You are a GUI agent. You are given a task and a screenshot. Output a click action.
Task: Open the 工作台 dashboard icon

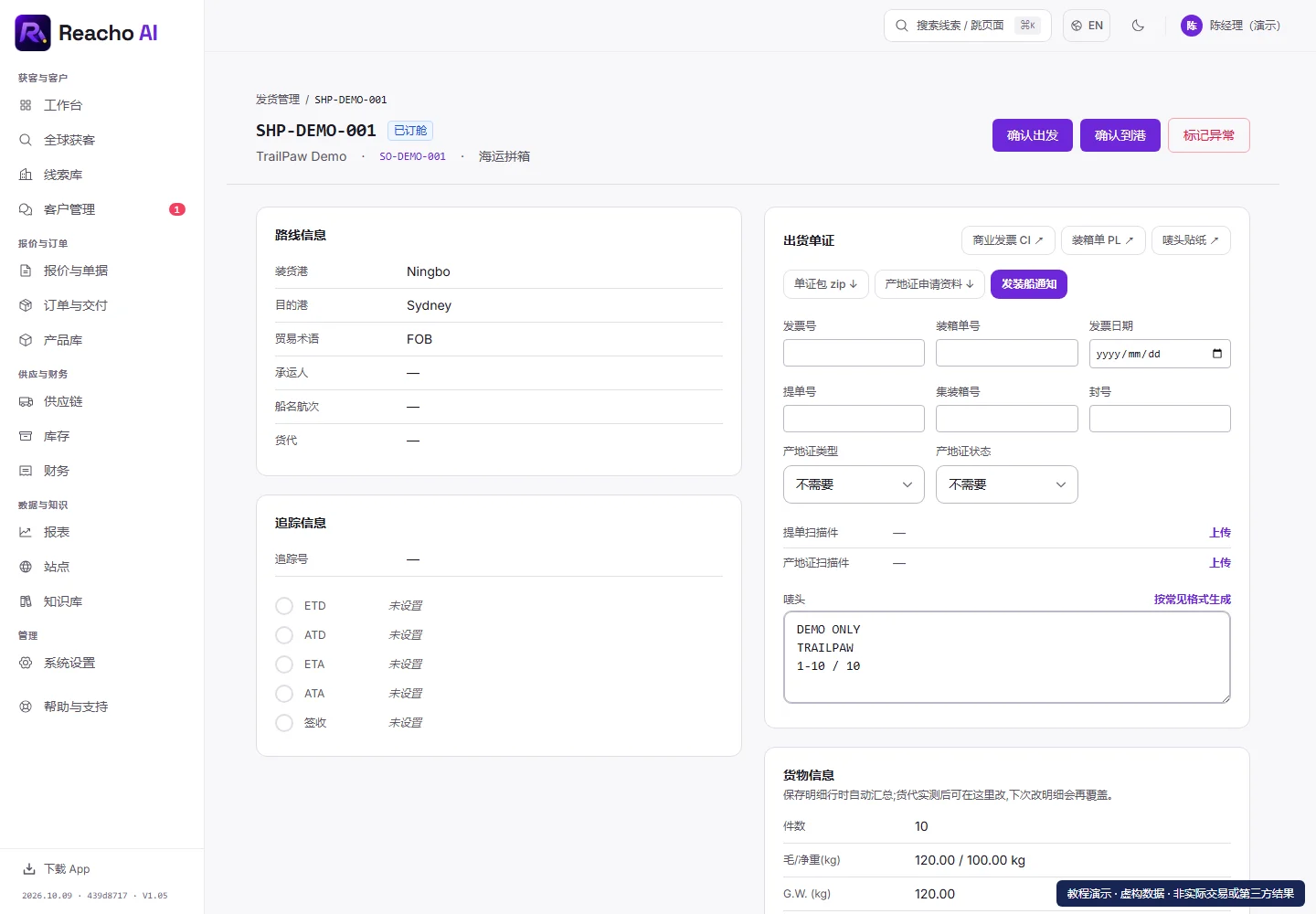click(26, 105)
